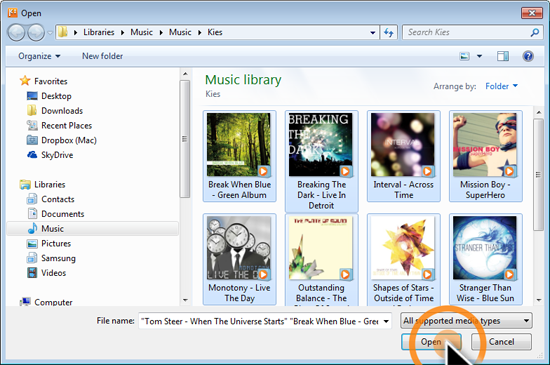The image size is (550, 365).
Task: Click the magnifier icon in Search Kies
Action: (534, 33)
